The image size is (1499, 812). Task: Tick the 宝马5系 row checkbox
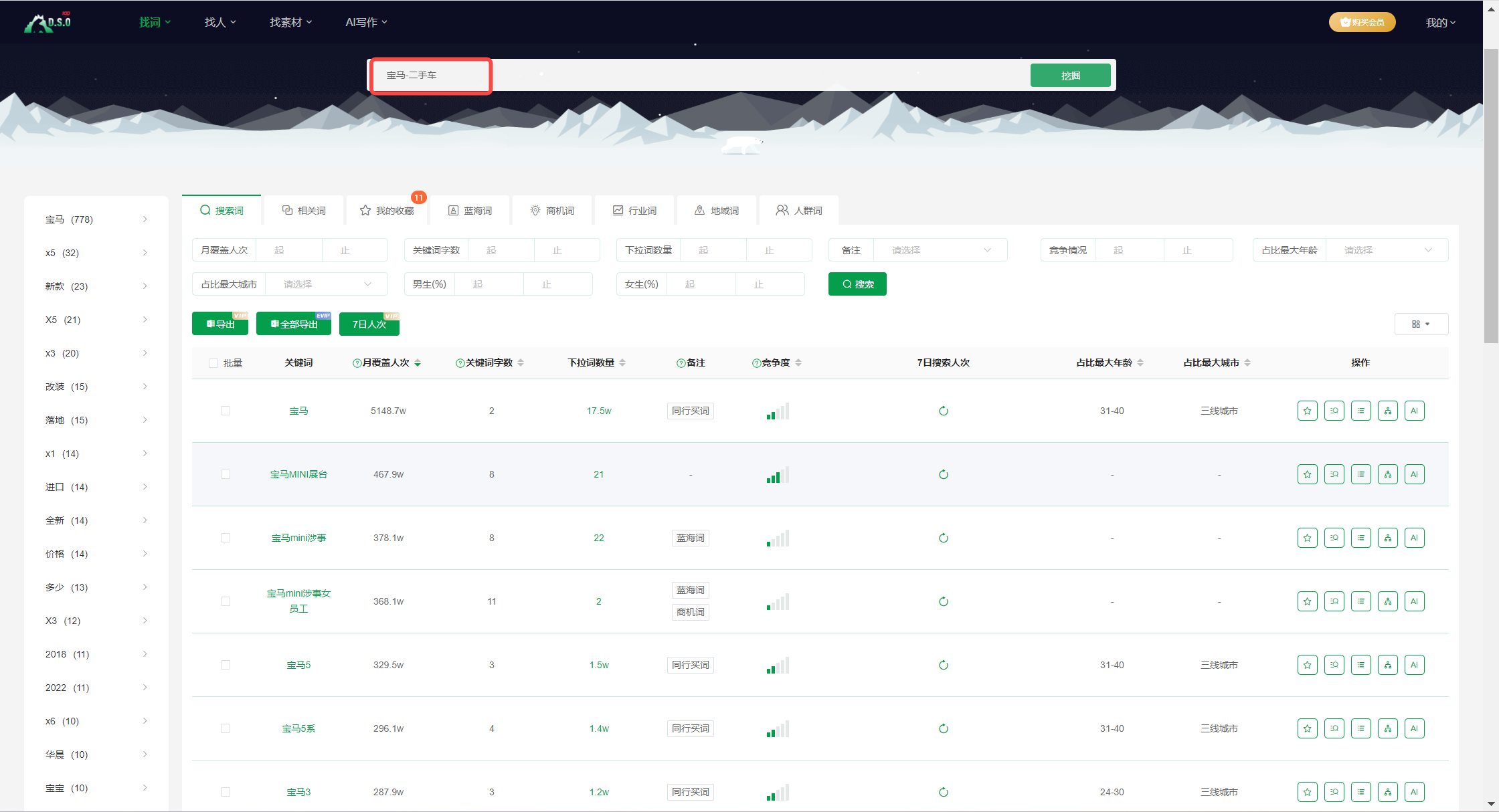click(226, 728)
